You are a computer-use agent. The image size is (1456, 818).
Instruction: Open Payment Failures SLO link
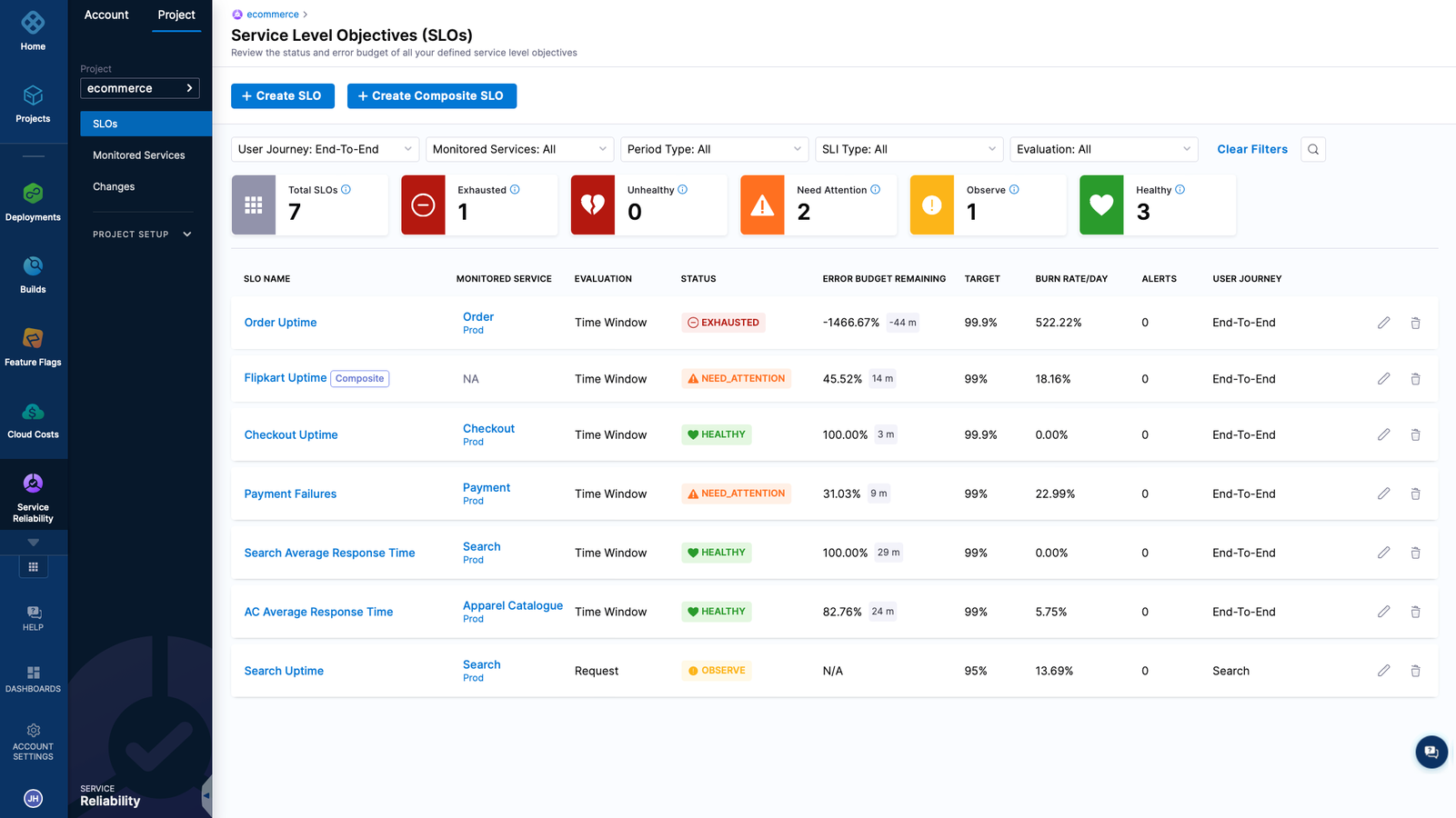(290, 494)
